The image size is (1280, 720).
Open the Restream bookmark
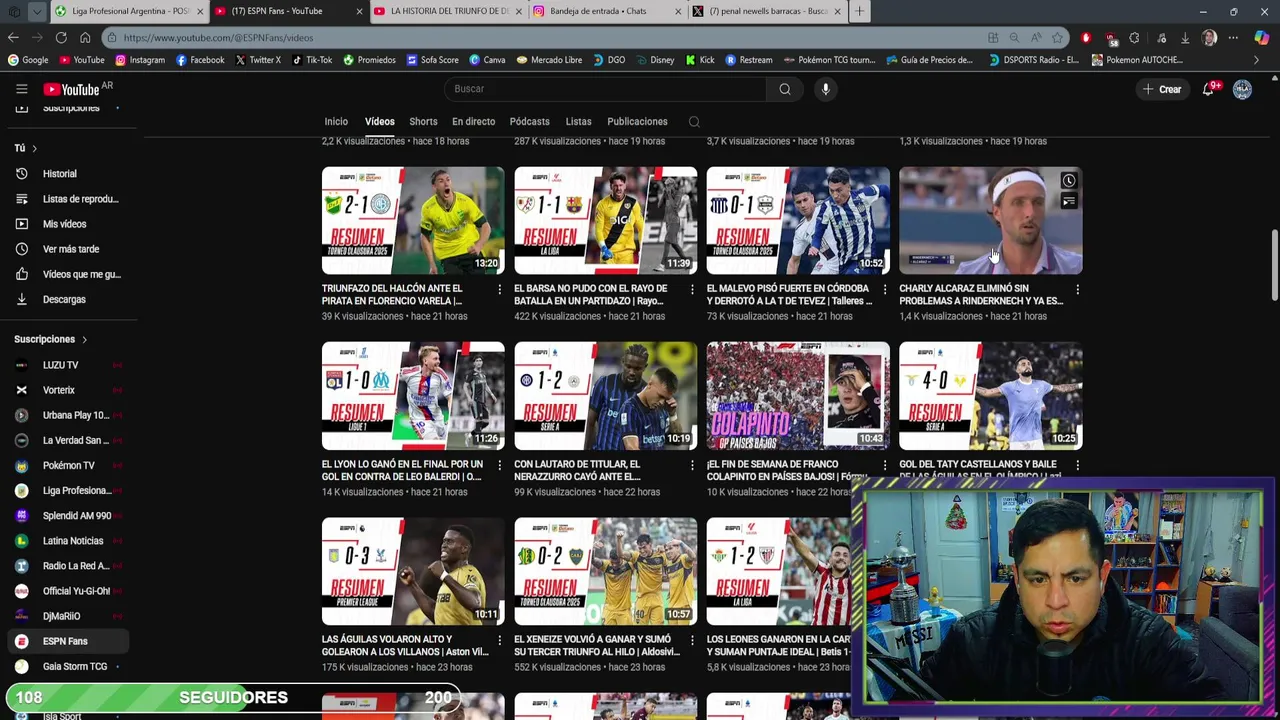[x=749, y=60]
